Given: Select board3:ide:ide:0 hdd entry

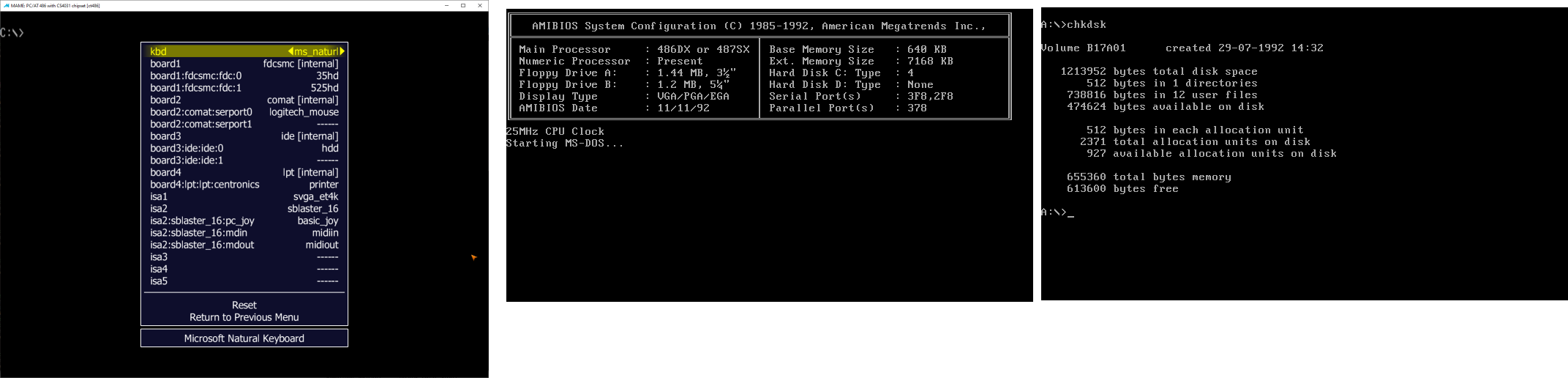Looking at the screenshot, I should (244, 148).
